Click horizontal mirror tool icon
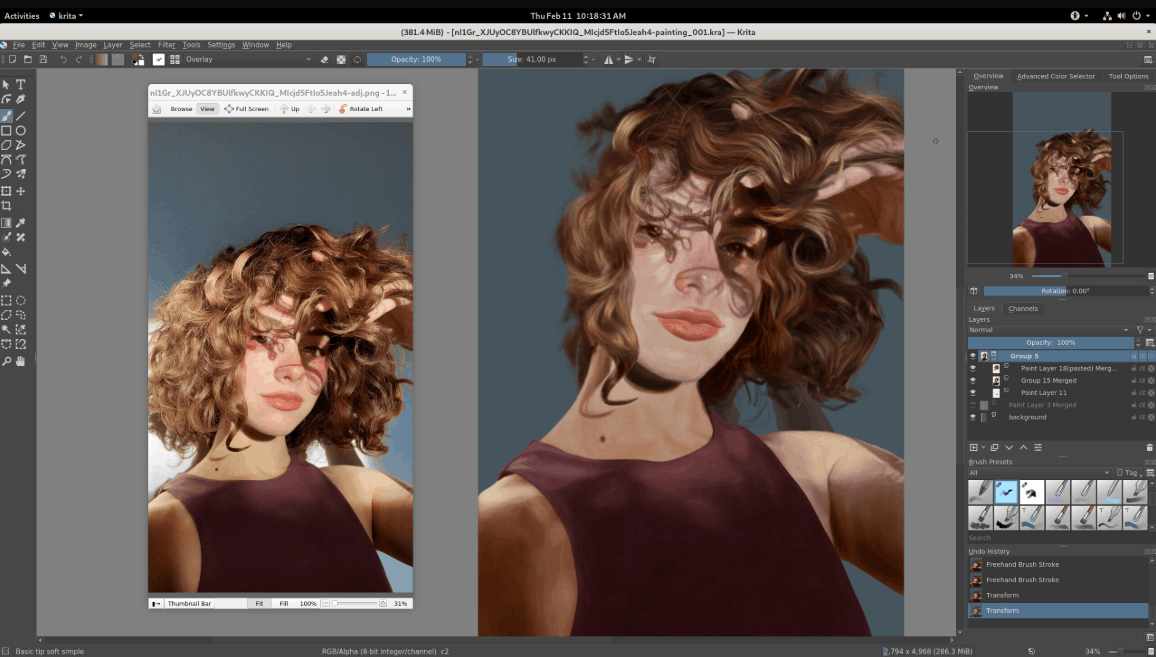This screenshot has width=1156, height=657. [x=609, y=60]
